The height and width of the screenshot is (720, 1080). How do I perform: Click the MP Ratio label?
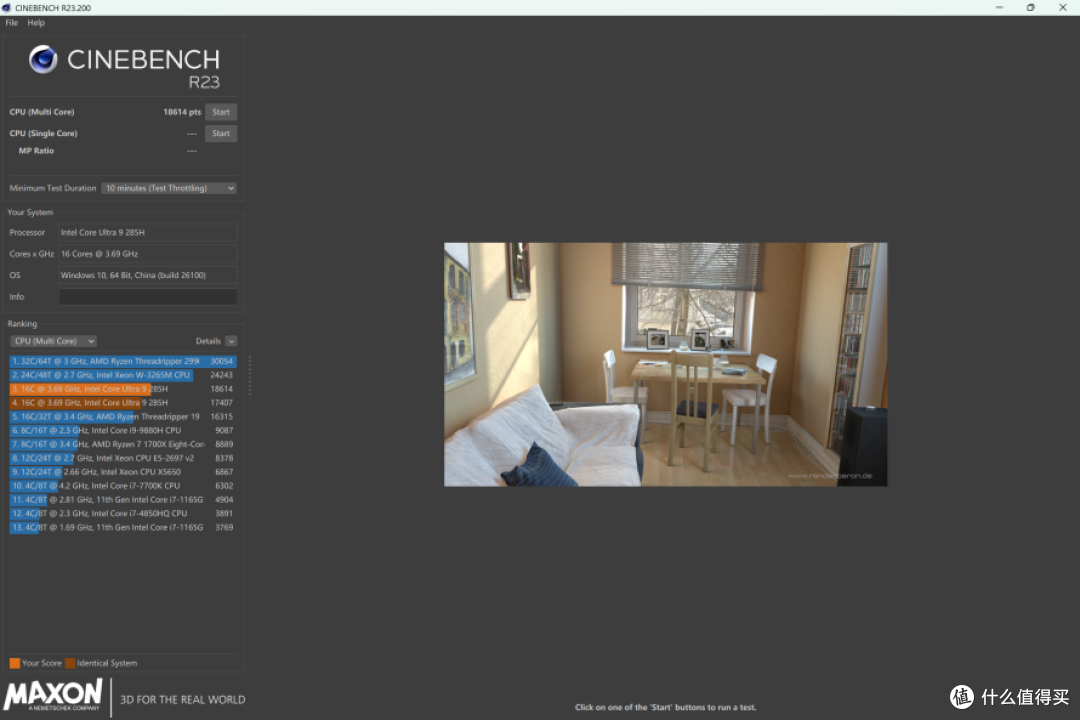tap(36, 151)
